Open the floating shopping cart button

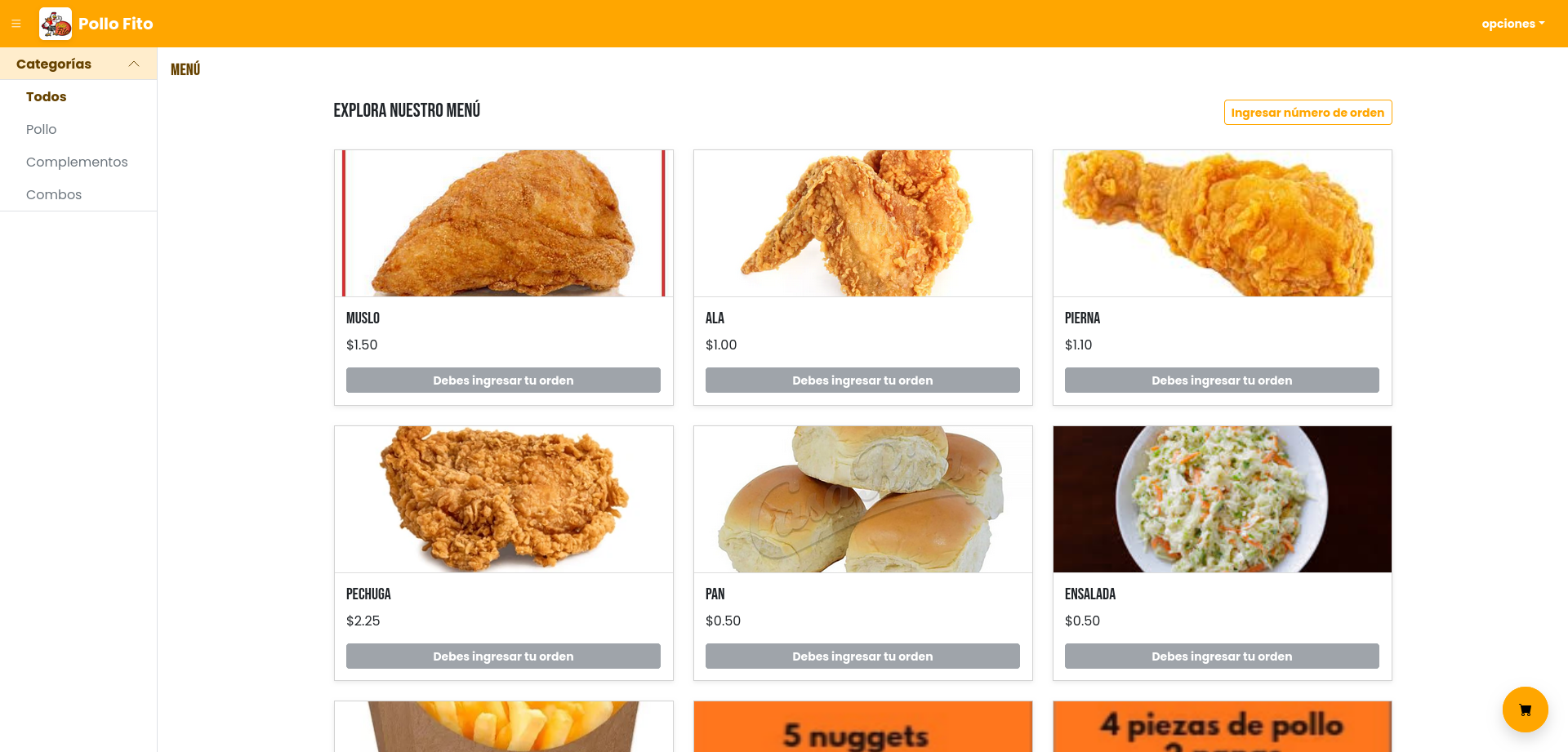click(x=1525, y=710)
